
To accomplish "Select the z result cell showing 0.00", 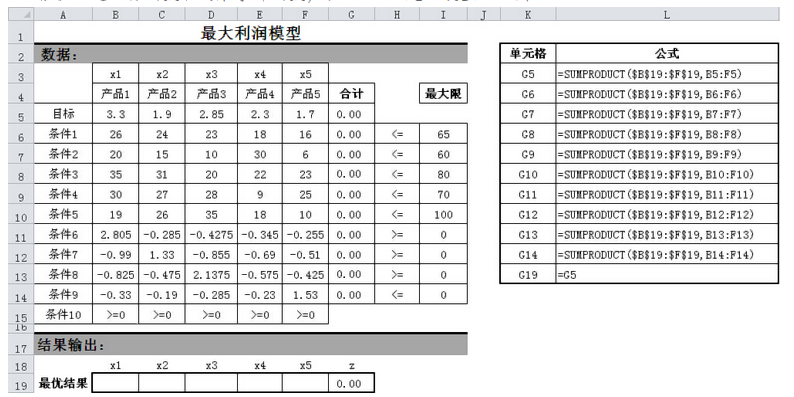I will click(351, 383).
